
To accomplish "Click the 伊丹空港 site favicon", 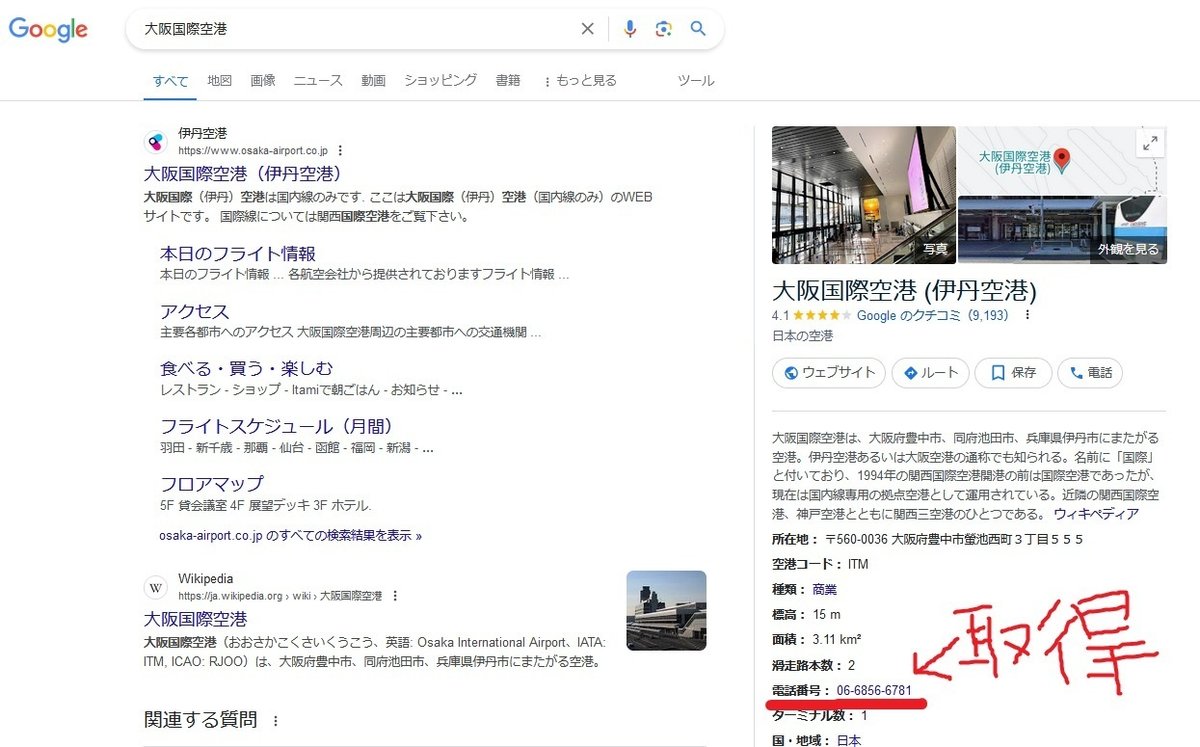I will pyautogui.click(x=155, y=141).
